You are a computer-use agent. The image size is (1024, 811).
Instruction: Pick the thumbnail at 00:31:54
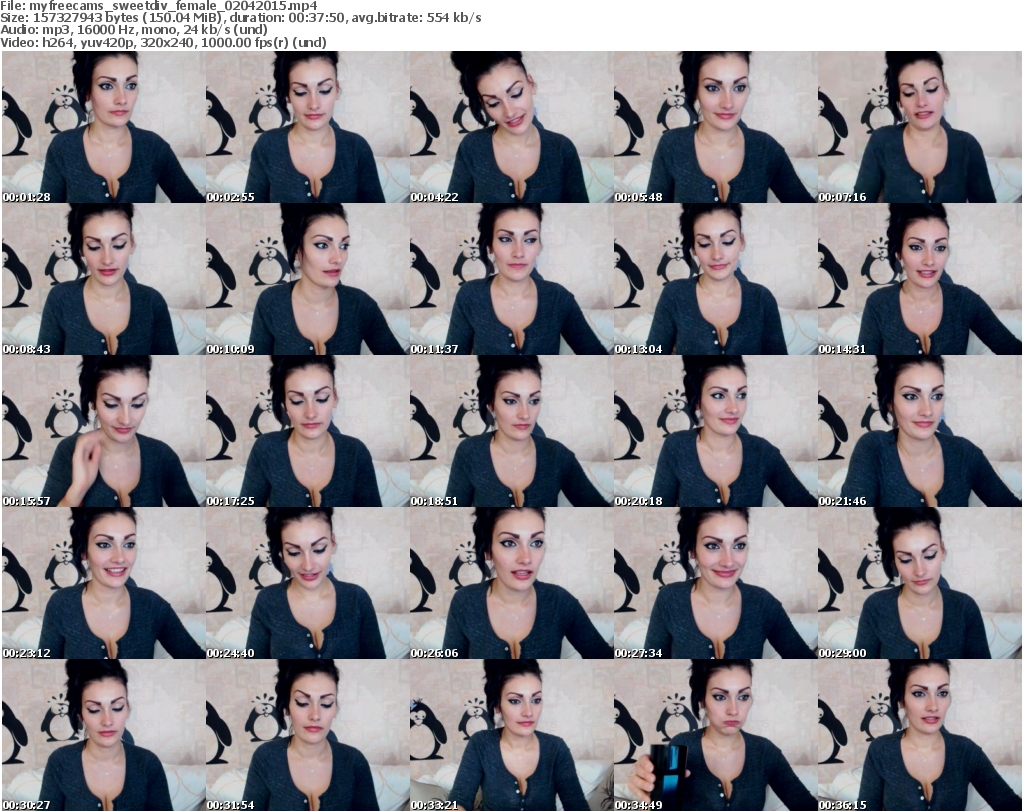[x=308, y=735]
